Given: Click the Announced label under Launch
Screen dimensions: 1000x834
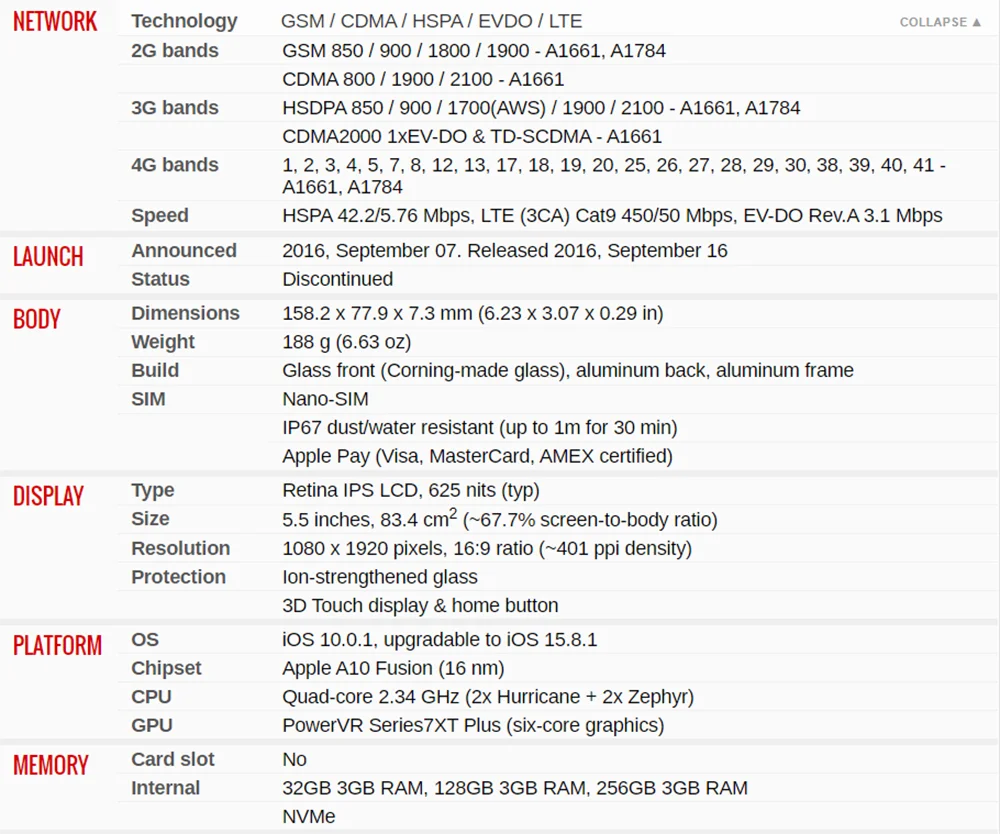Looking at the screenshot, I should pyautogui.click(x=183, y=250).
